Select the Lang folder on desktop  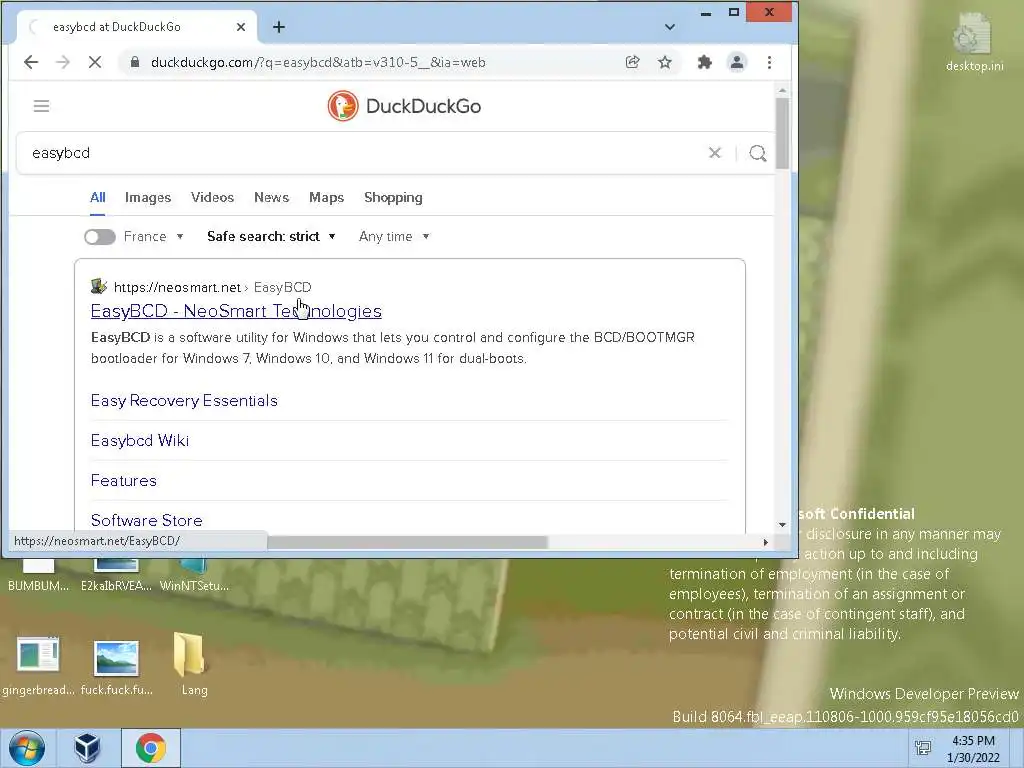coord(193,664)
